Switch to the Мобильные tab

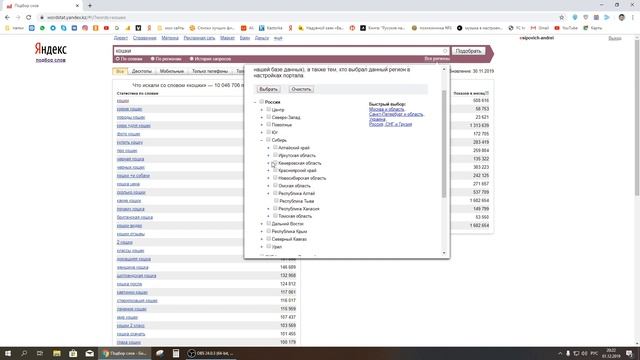coord(171,71)
